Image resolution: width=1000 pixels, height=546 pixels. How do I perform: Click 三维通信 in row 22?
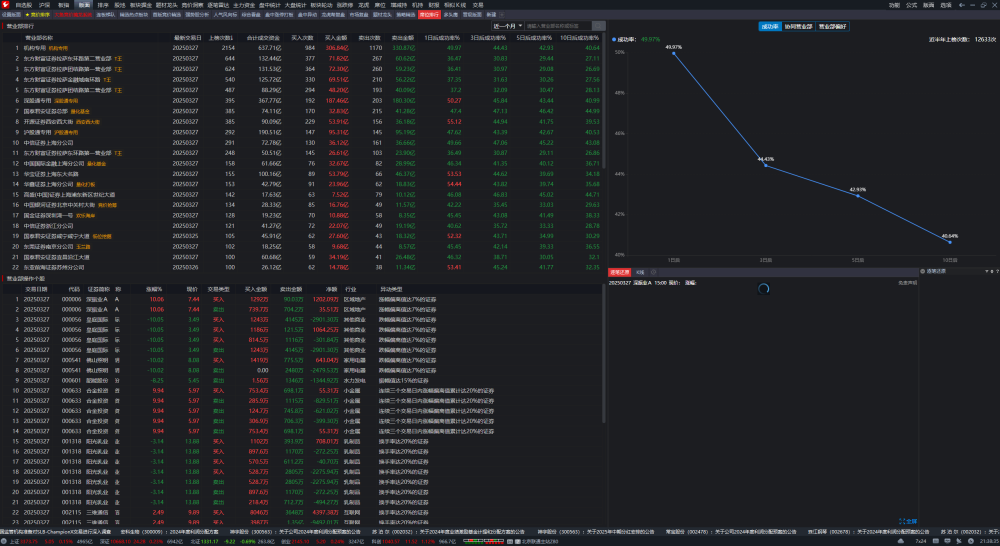[x=96, y=512]
